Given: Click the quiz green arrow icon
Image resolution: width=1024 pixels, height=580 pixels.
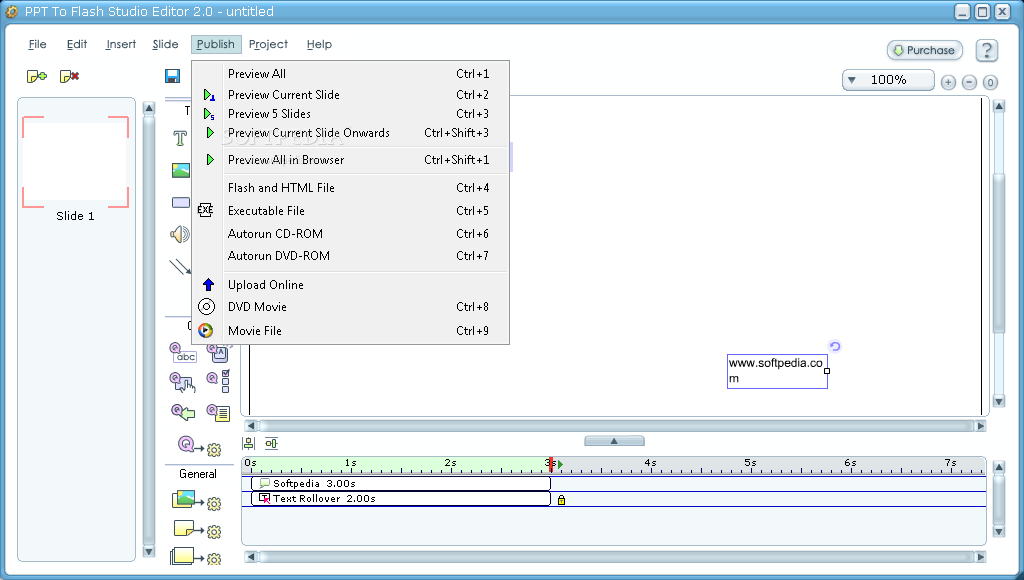Looking at the screenshot, I should (x=183, y=412).
